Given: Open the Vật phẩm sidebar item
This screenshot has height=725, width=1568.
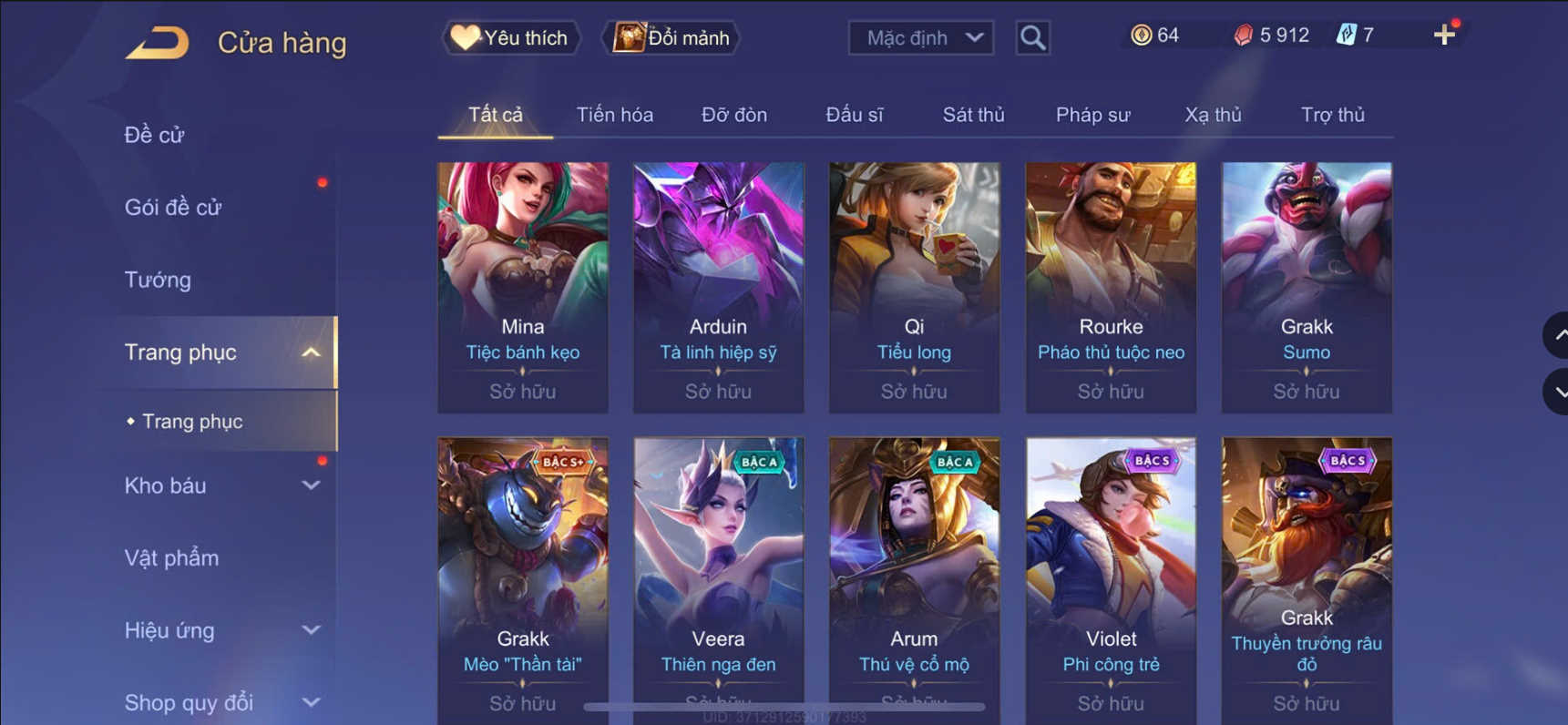Looking at the screenshot, I should pos(171,557).
